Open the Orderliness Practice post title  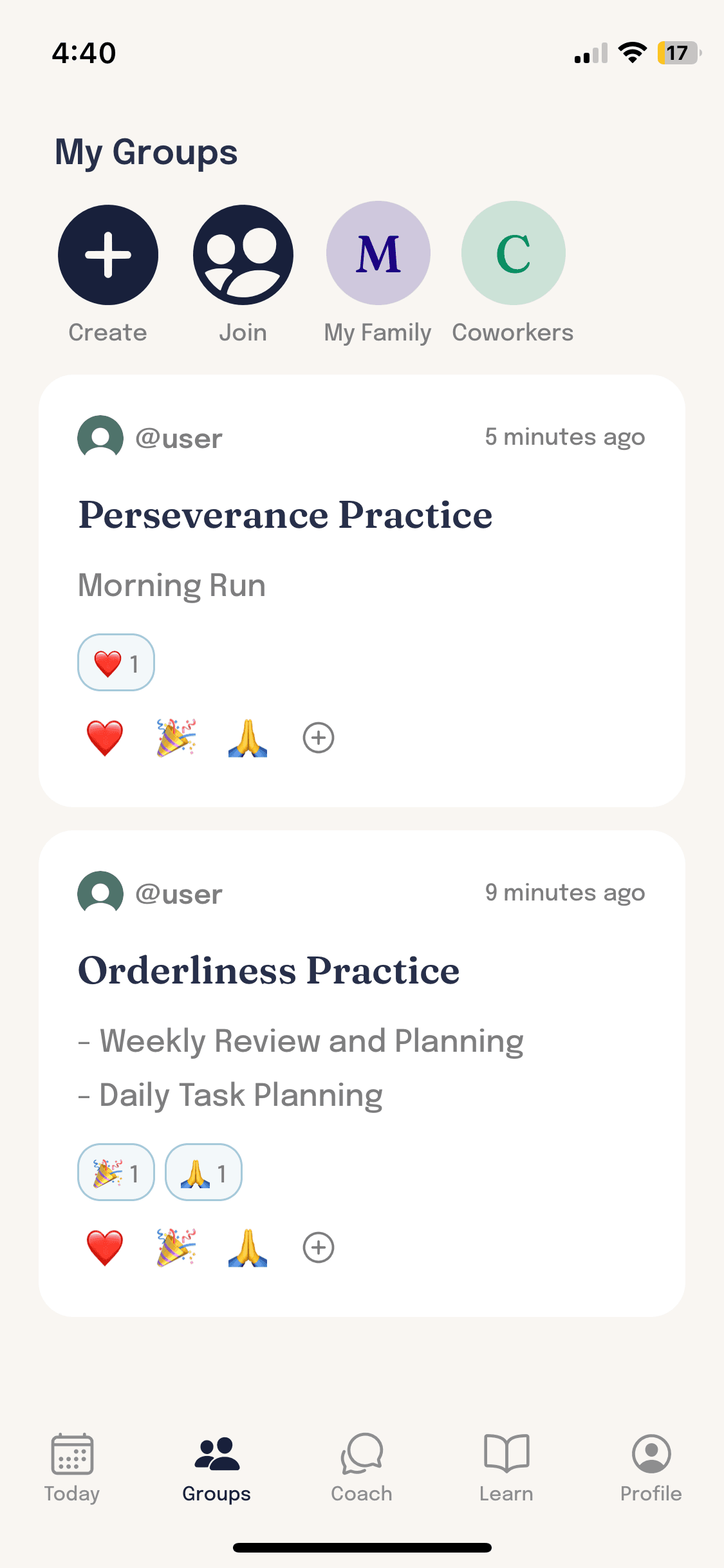[x=269, y=971]
